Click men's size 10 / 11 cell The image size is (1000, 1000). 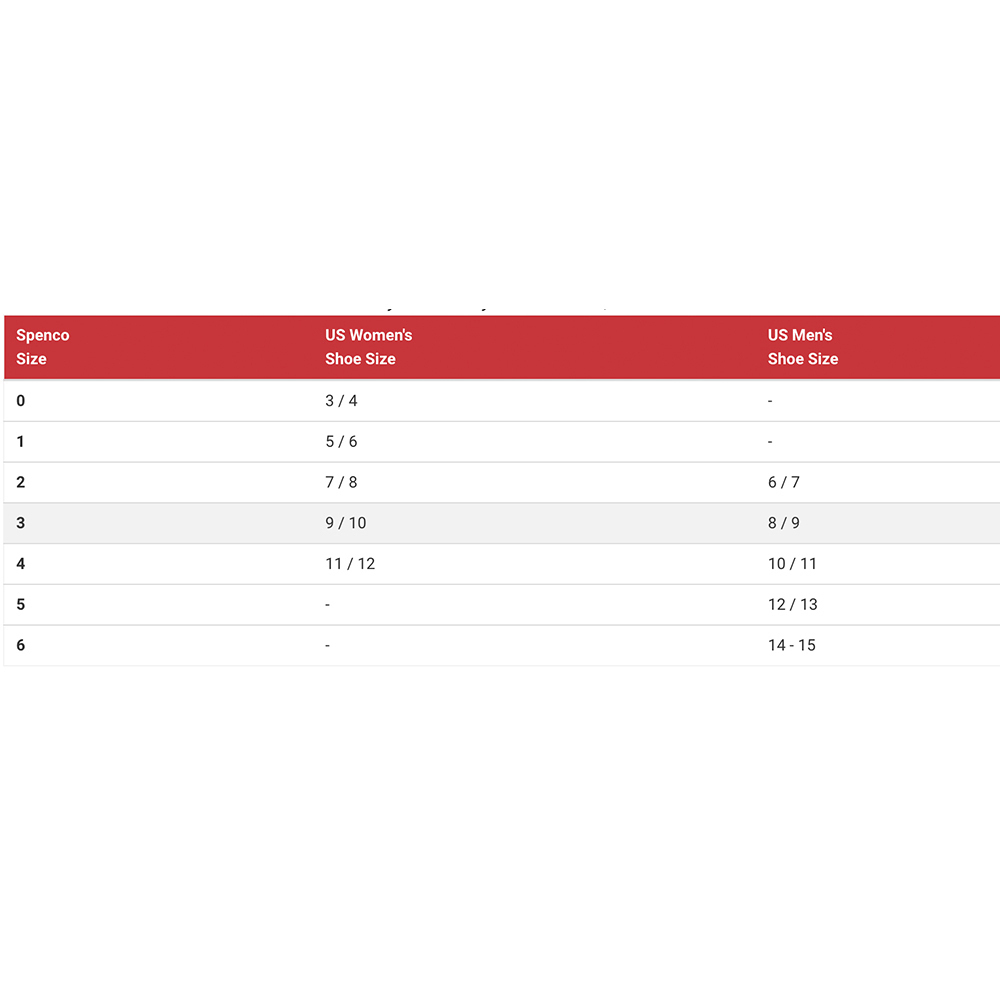click(792, 564)
